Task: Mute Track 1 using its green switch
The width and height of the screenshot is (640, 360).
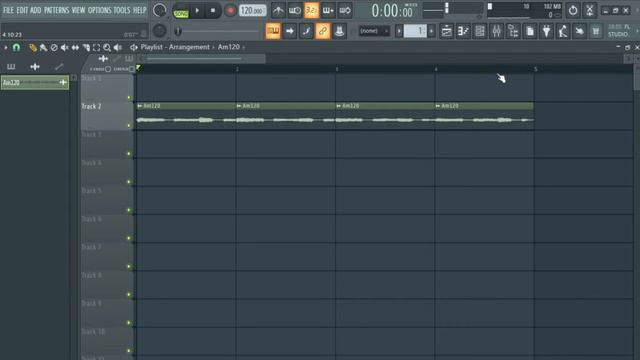Action: point(129,98)
